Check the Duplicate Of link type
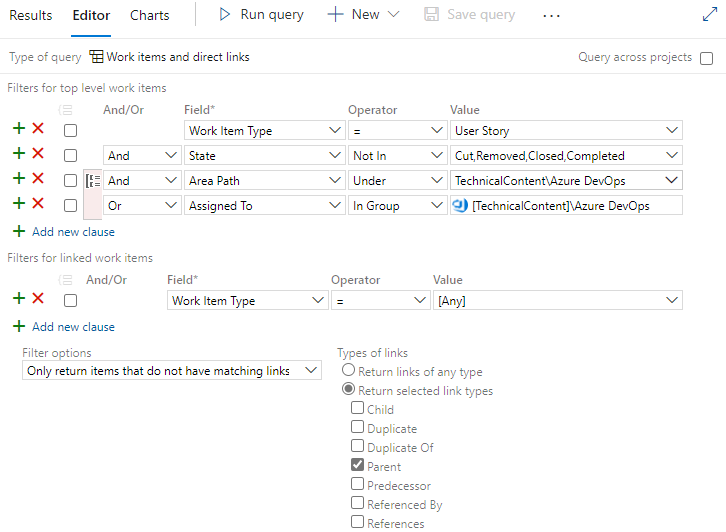Viewport: 726px width, 532px height. coord(357,445)
